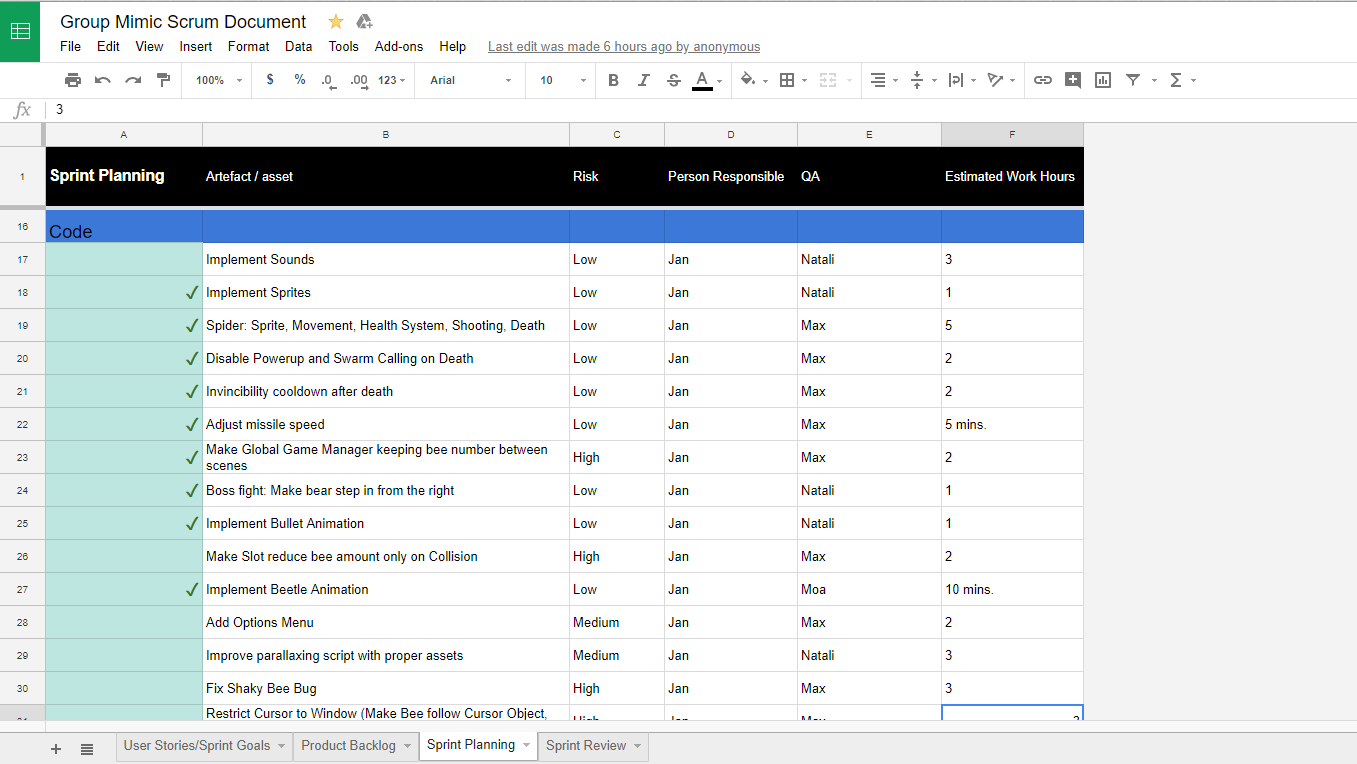Click Add Sheet plus button
The height and width of the screenshot is (764, 1357).
[56, 749]
